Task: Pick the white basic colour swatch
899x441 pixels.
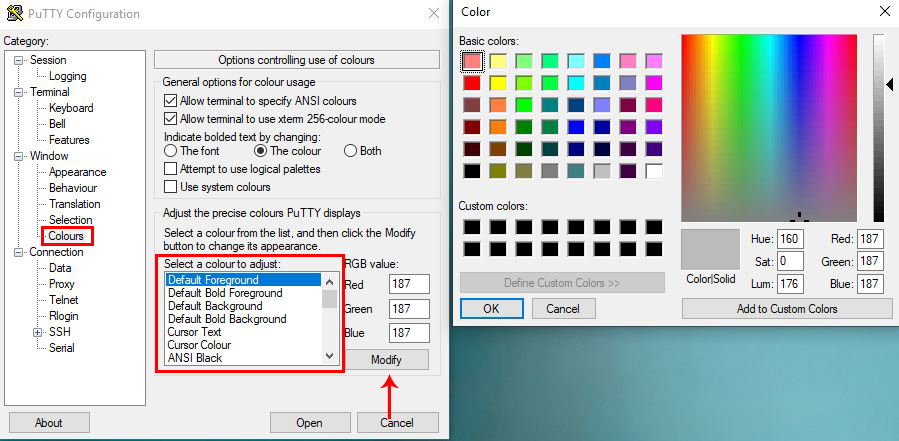Action: [x=654, y=171]
